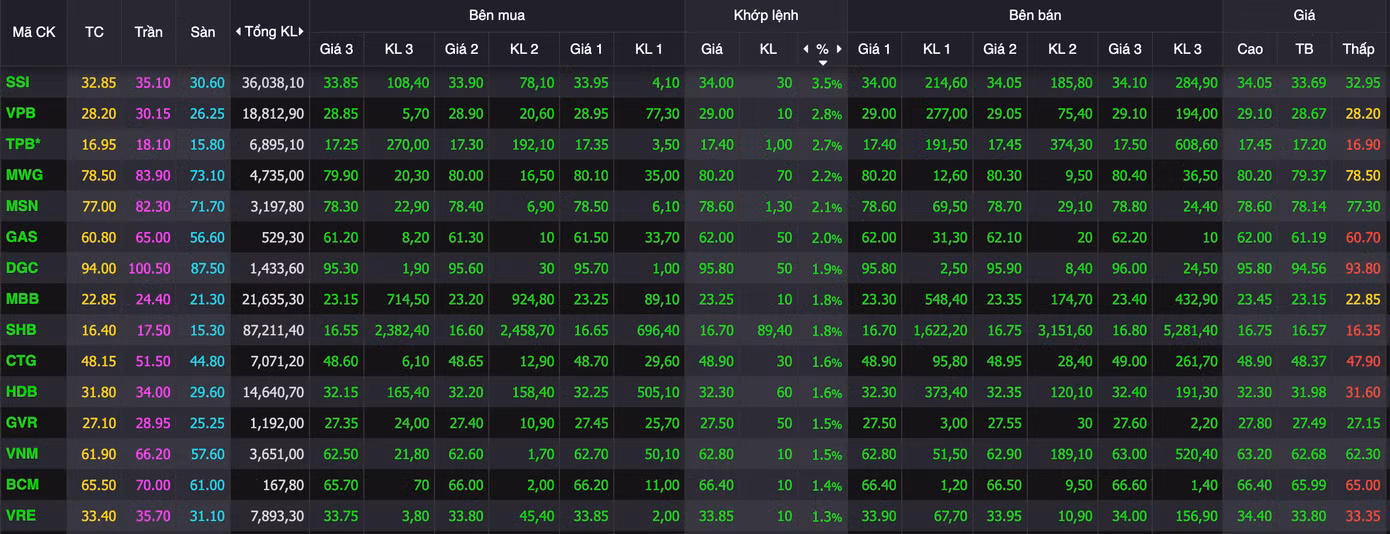Sort by the Sàn column header

pyautogui.click(x=202, y=32)
